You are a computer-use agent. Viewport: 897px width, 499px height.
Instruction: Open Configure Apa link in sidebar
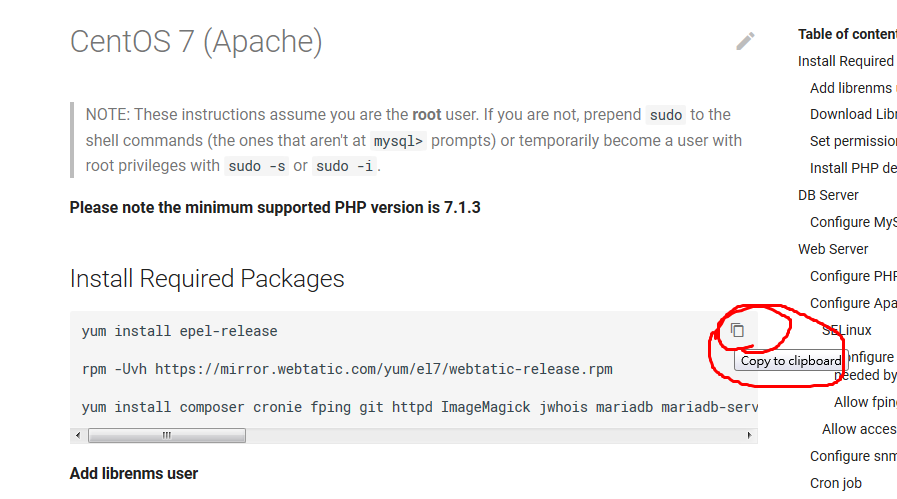[x=853, y=303]
